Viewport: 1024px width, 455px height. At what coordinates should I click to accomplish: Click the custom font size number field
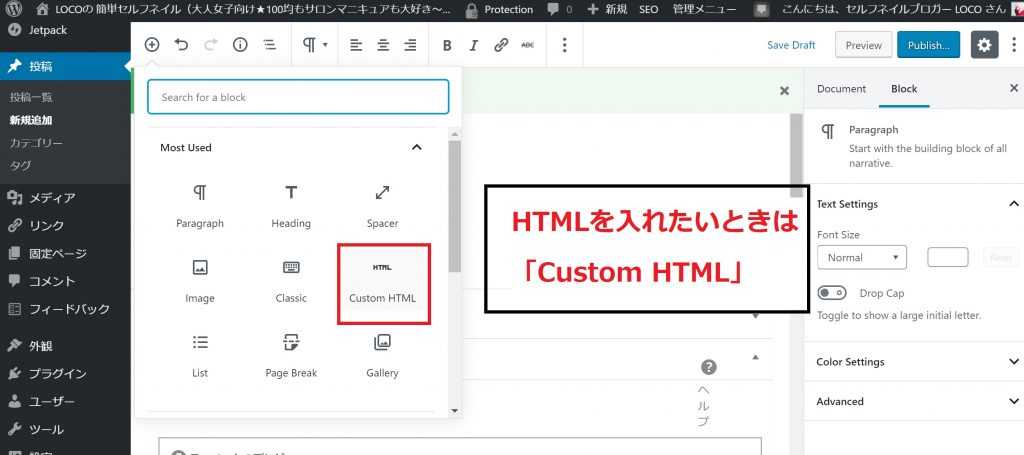point(948,257)
